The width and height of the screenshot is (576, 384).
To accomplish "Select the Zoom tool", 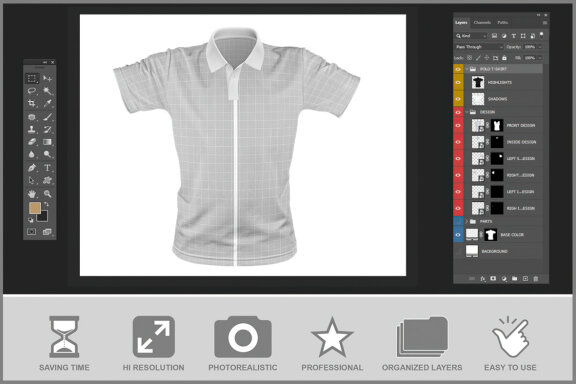I will tap(47, 194).
